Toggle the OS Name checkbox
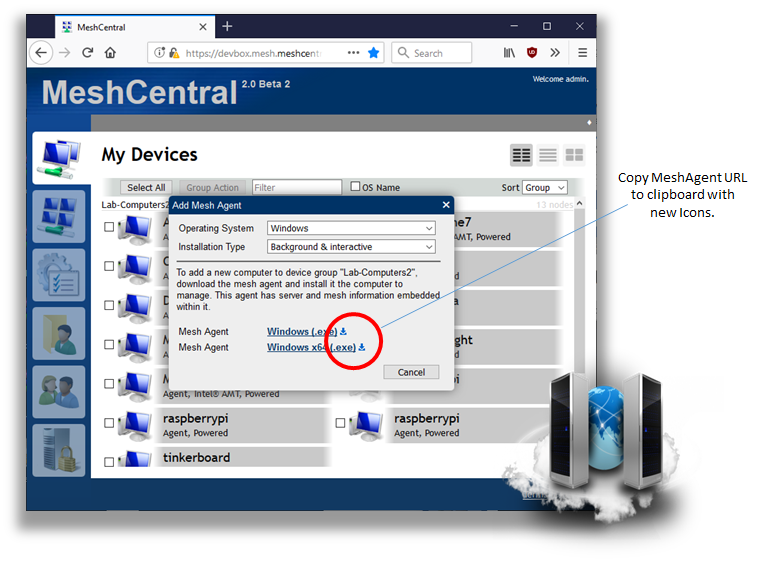Image resolution: width=757 pixels, height=577 pixels. pyautogui.click(x=355, y=186)
